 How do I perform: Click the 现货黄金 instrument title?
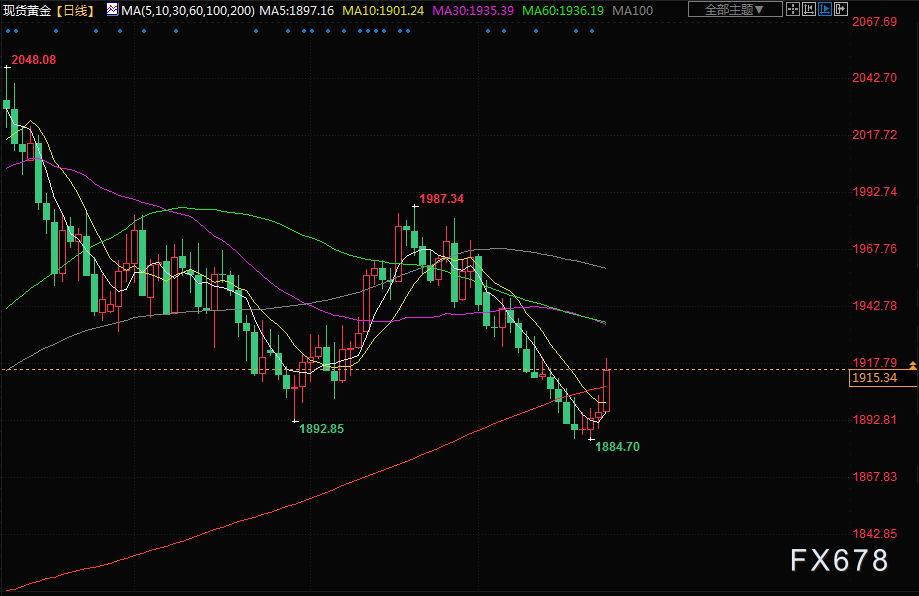[27, 11]
